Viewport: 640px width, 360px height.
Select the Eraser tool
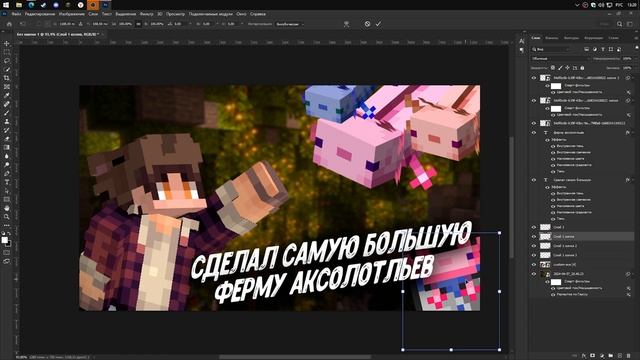pos(7,139)
